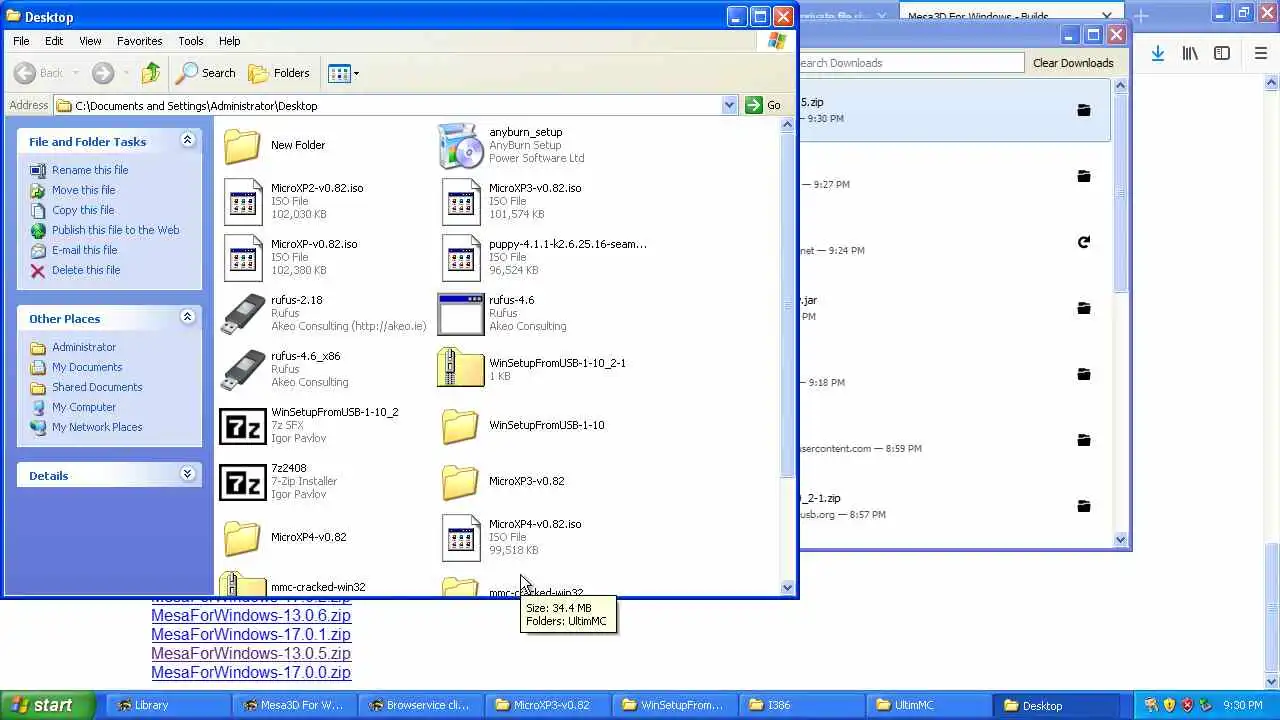
Task: Select the 7z2408 installer icon
Action: 243,482
